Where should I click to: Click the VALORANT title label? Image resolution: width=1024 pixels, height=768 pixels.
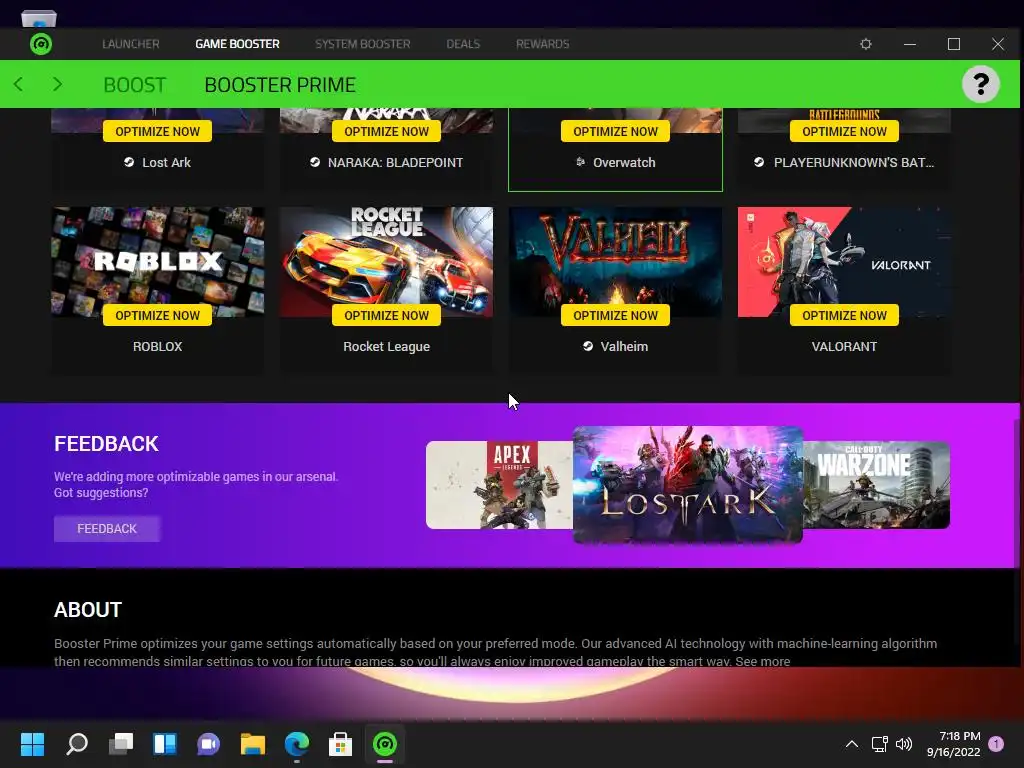[844, 347]
